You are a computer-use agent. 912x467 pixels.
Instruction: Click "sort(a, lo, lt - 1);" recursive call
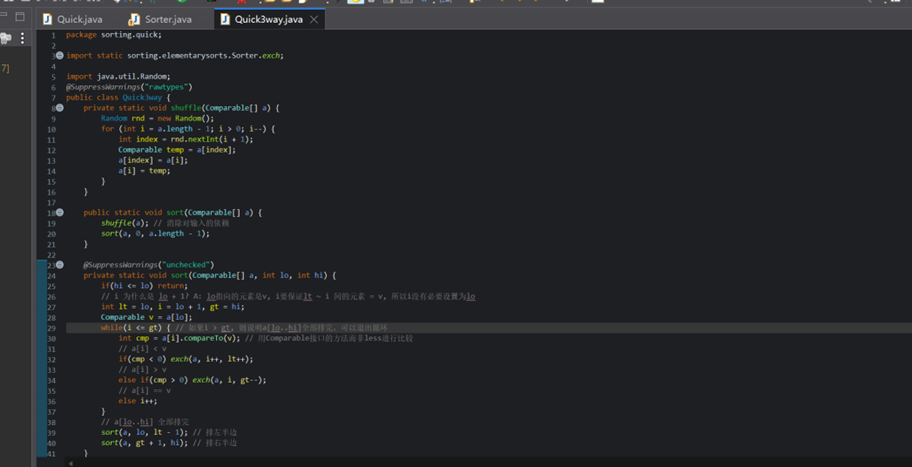point(144,433)
